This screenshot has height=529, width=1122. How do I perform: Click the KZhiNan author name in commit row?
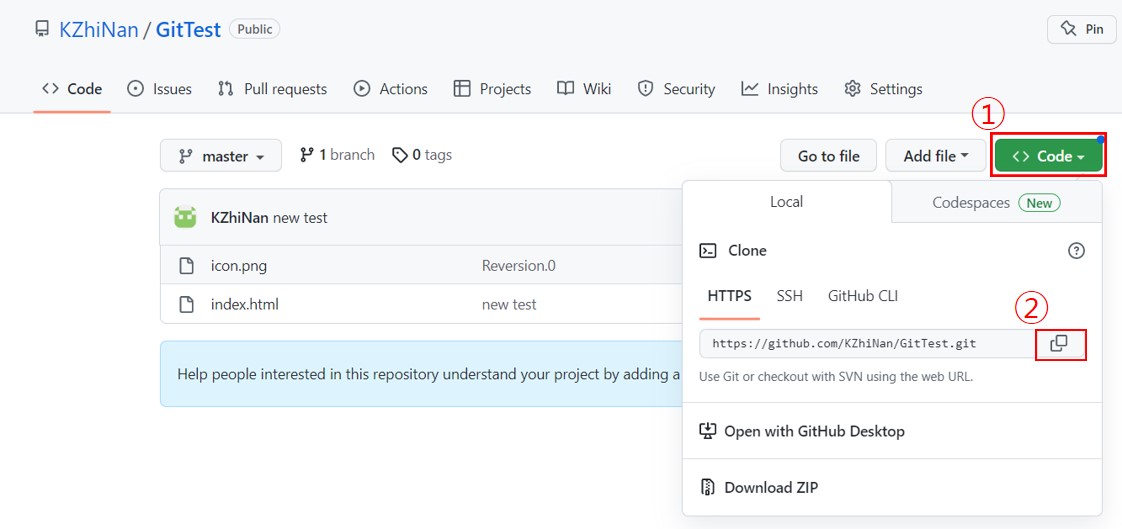[x=240, y=218]
